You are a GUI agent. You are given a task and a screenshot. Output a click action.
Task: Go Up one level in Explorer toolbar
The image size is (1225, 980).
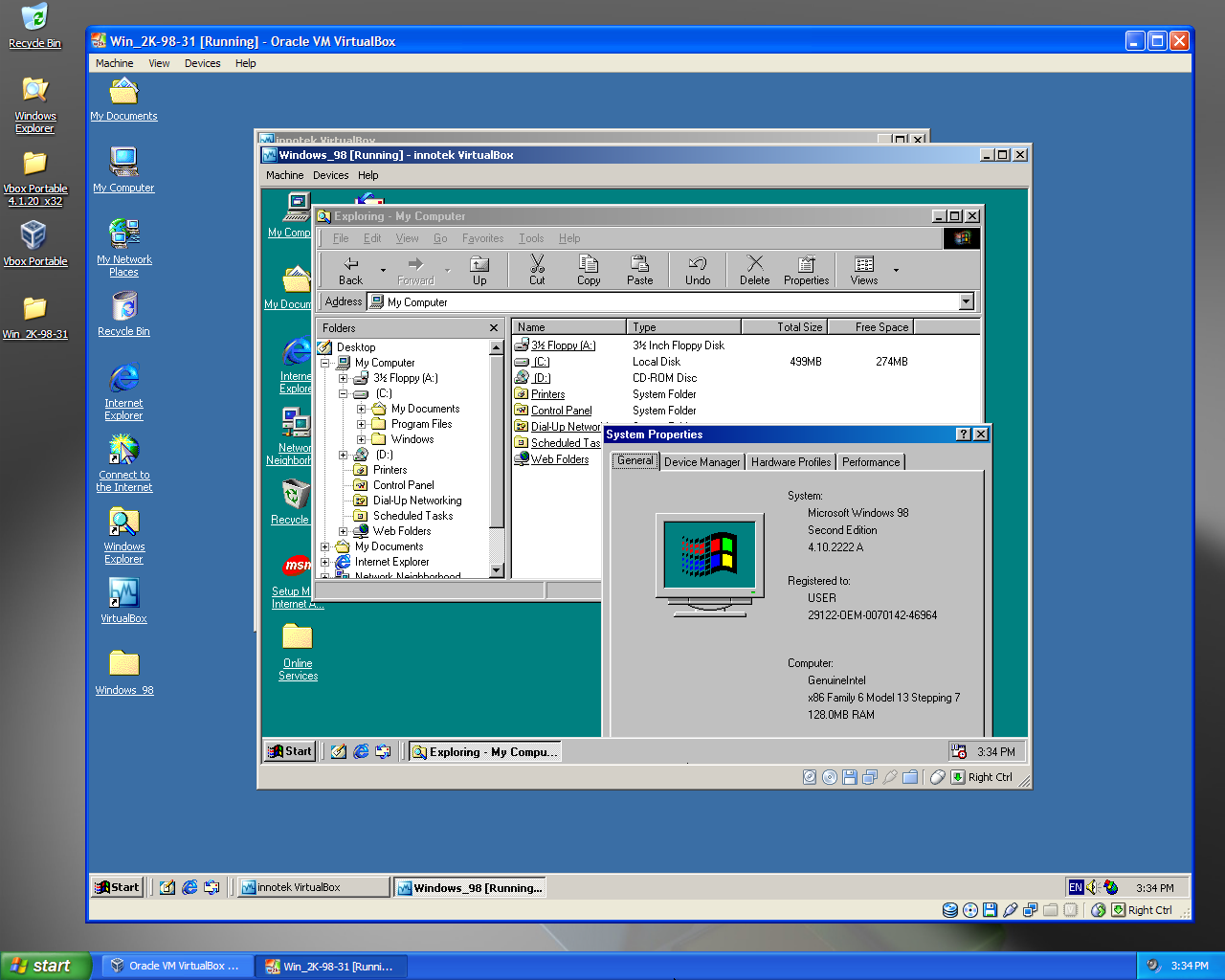(479, 270)
